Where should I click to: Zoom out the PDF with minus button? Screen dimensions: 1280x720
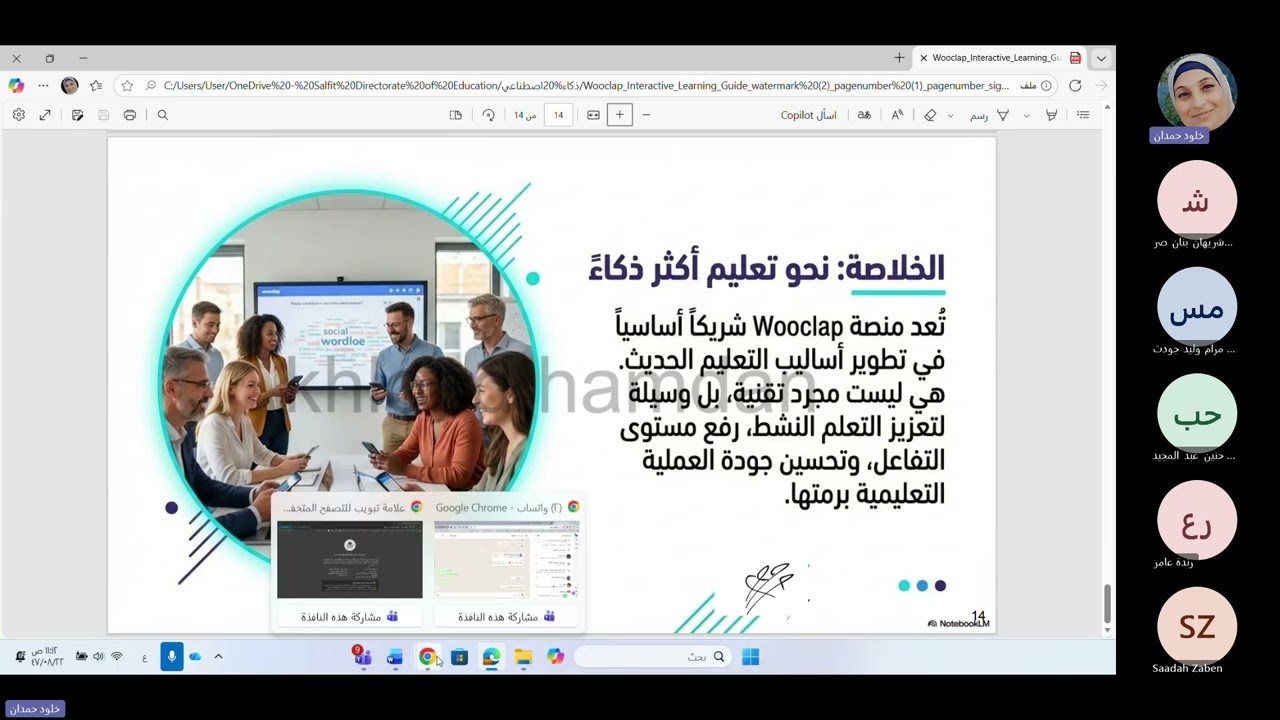click(x=646, y=115)
